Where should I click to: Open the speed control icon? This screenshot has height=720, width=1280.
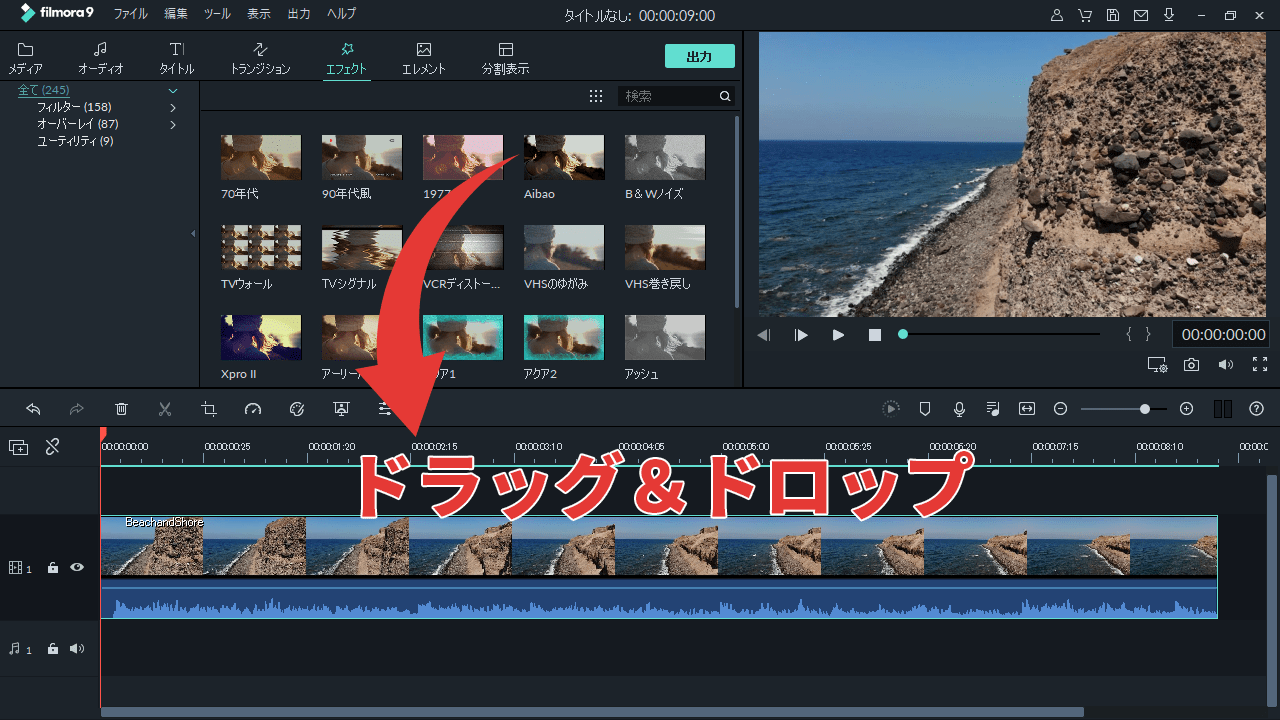point(253,409)
